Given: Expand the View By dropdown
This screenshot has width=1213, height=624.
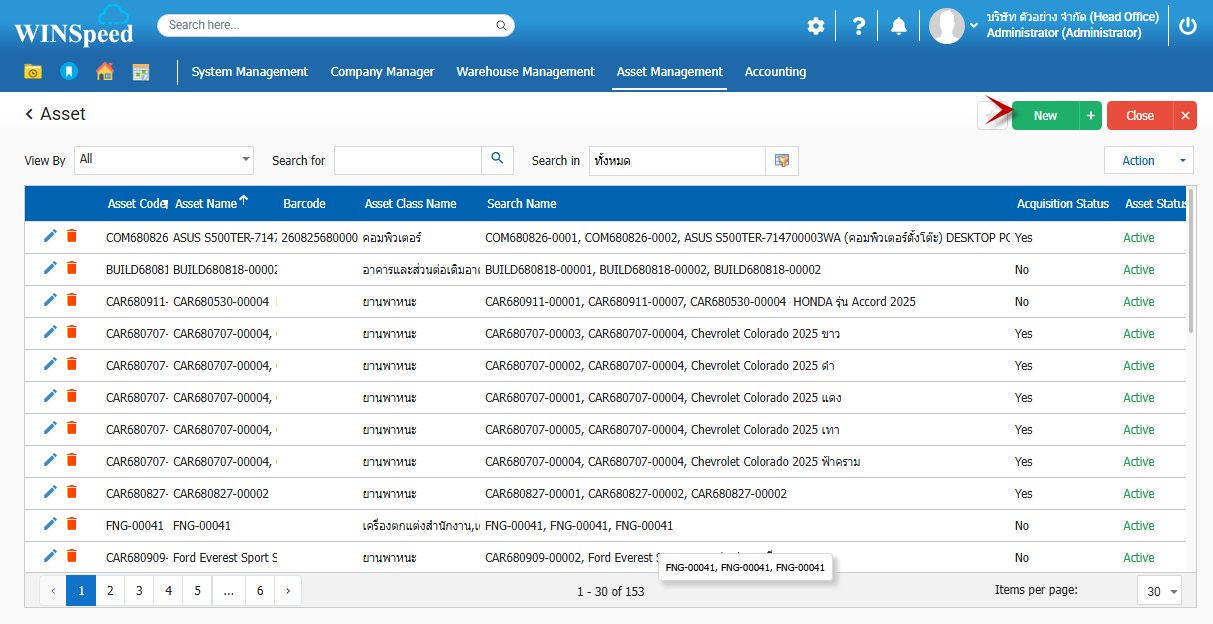Looking at the screenshot, I should pyautogui.click(x=246, y=160).
